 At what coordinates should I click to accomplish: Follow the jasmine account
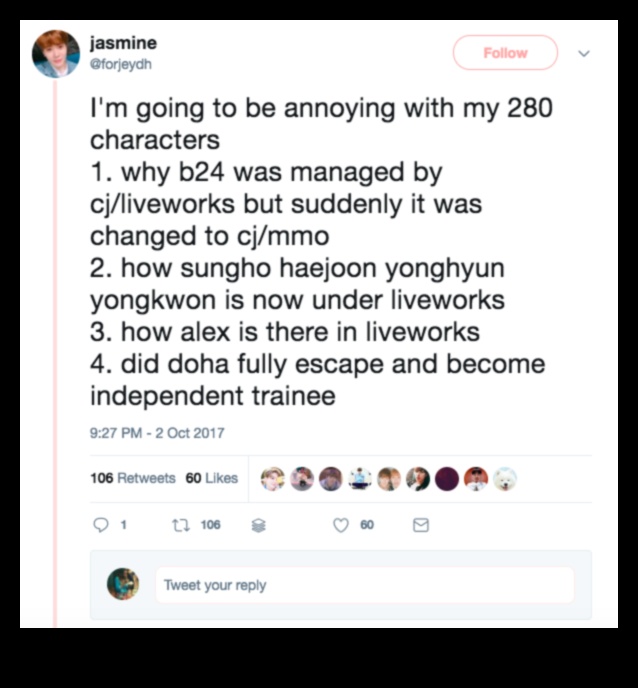pos(505,53)
